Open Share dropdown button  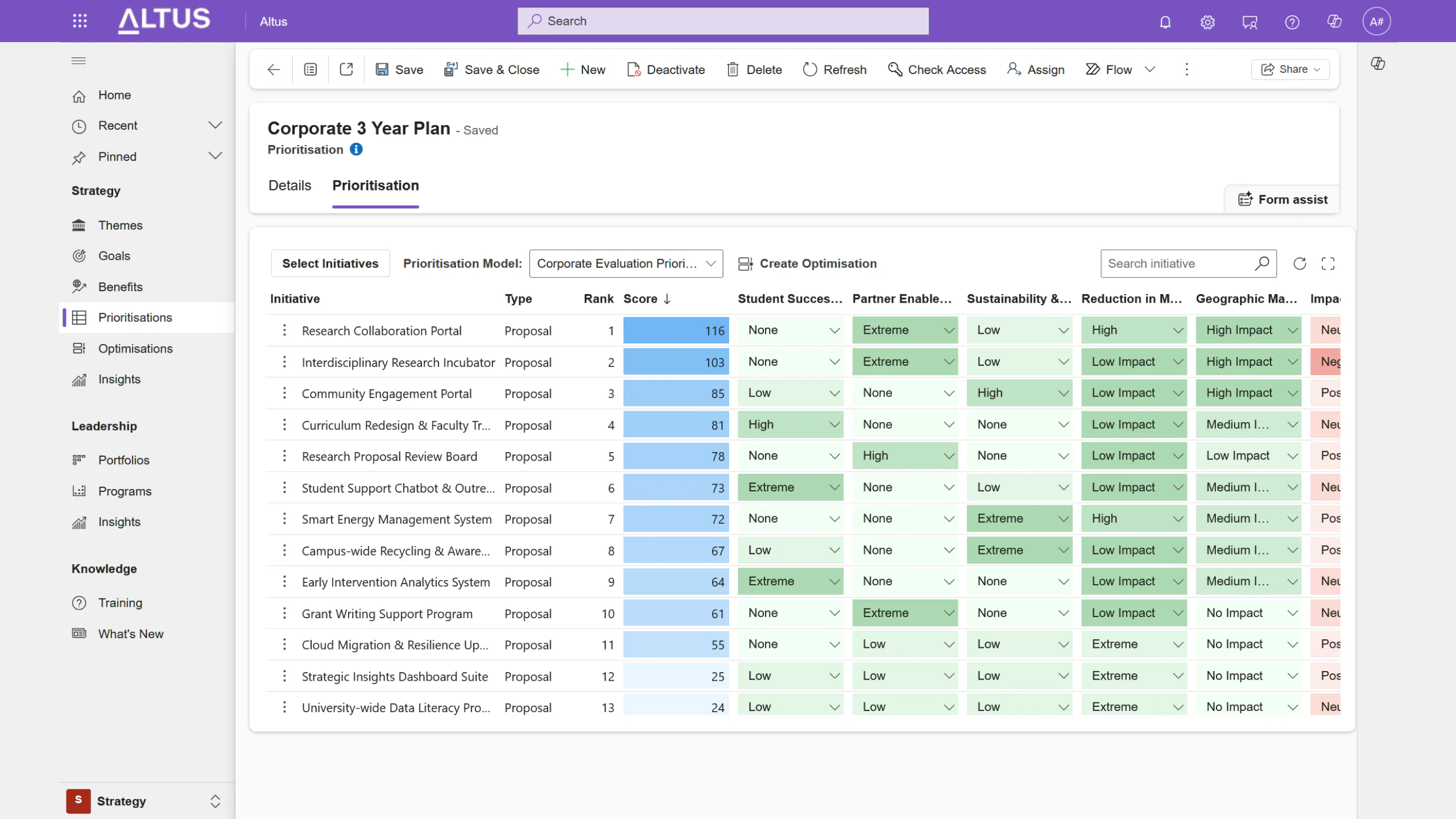[x=1290, y=69]
